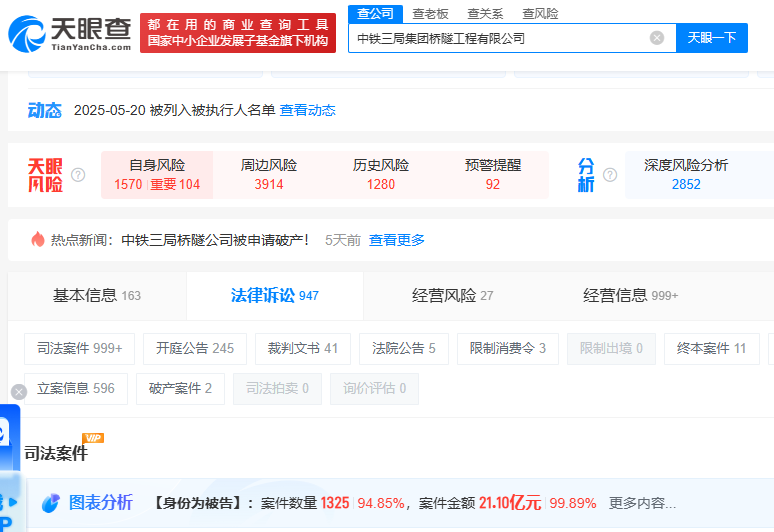Expand 更多内容 in chart analysis row
Viewport: 774px width, 532px height.
tap(642, 503)
